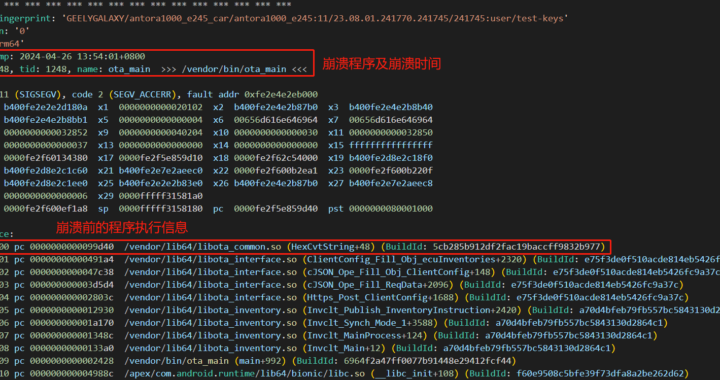Viewport: 720px width, 380px height.
Task: Click '(Invclt_MainProcess+124)' symbol
Action: pyautogui.click(x=365, y=336)
